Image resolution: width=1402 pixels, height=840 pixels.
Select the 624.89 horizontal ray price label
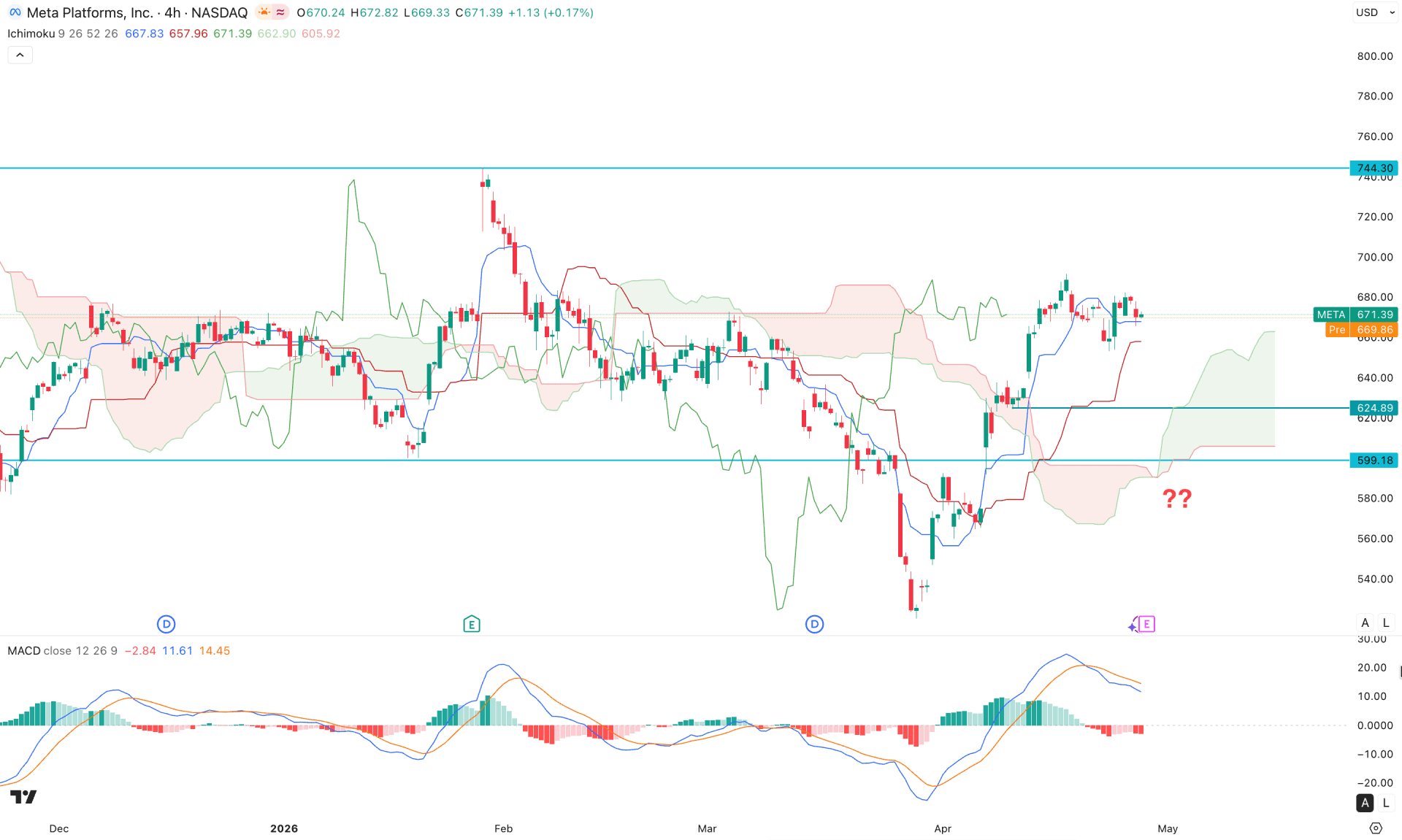click(x=1374, y=408)
